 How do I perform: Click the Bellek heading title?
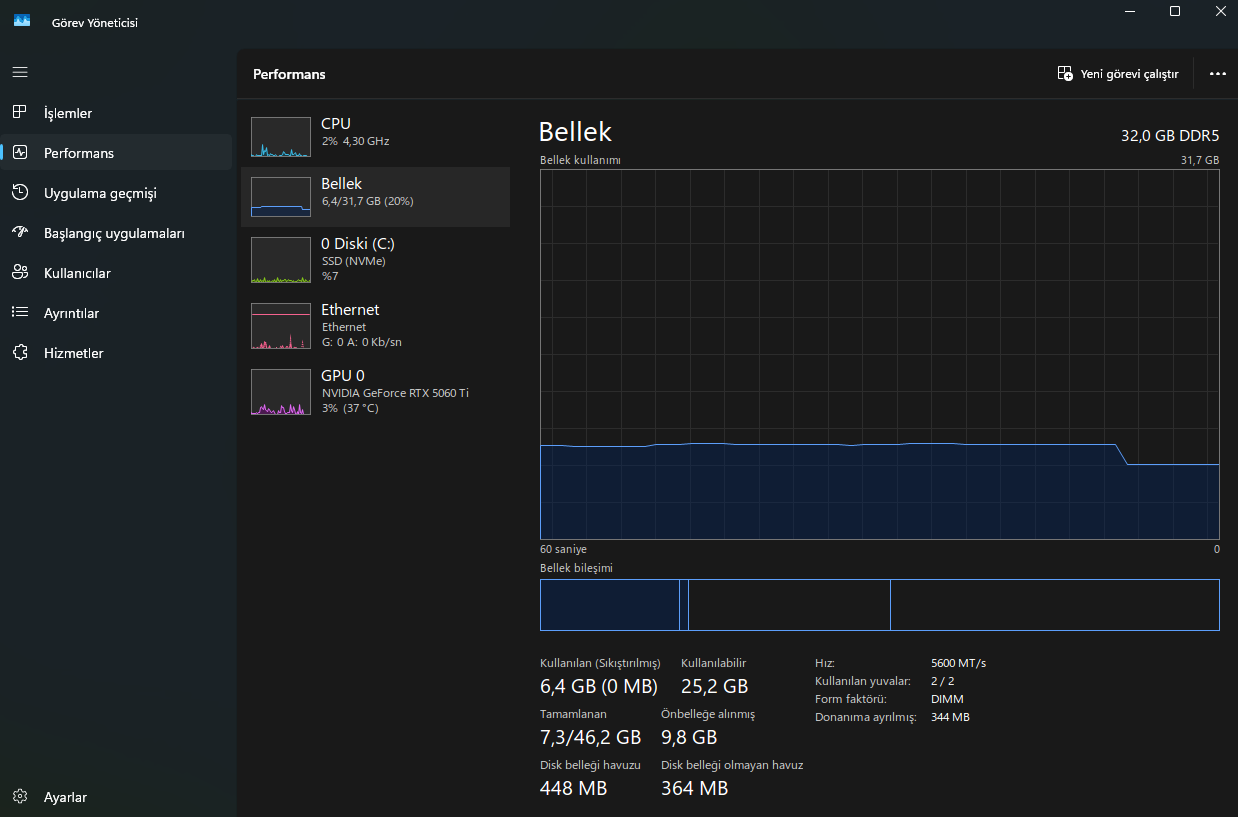tap(575, 132)
